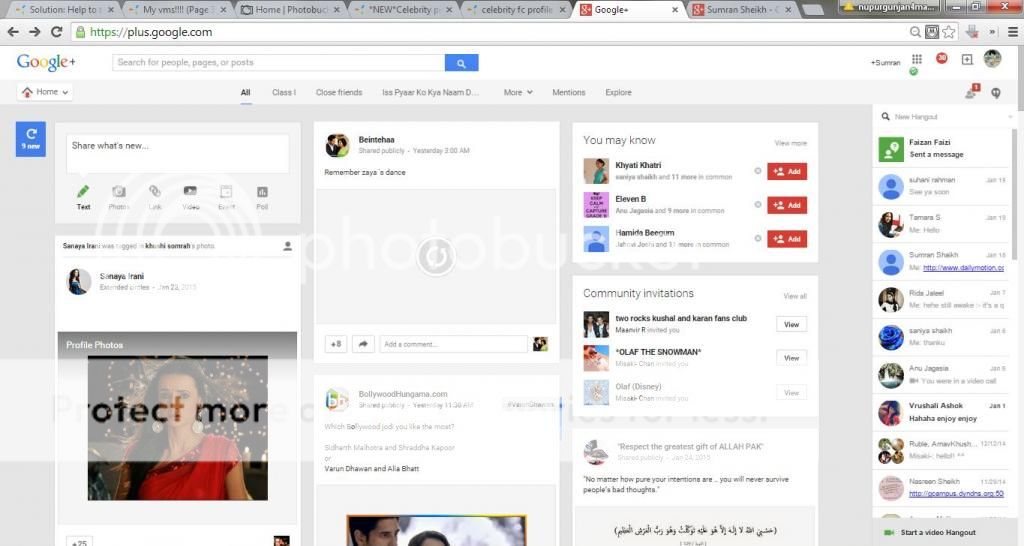The width and height of the screenshot is (1024, 546).
Task: Click share arrow on Beintehaa post
Action: pos(364,344)
